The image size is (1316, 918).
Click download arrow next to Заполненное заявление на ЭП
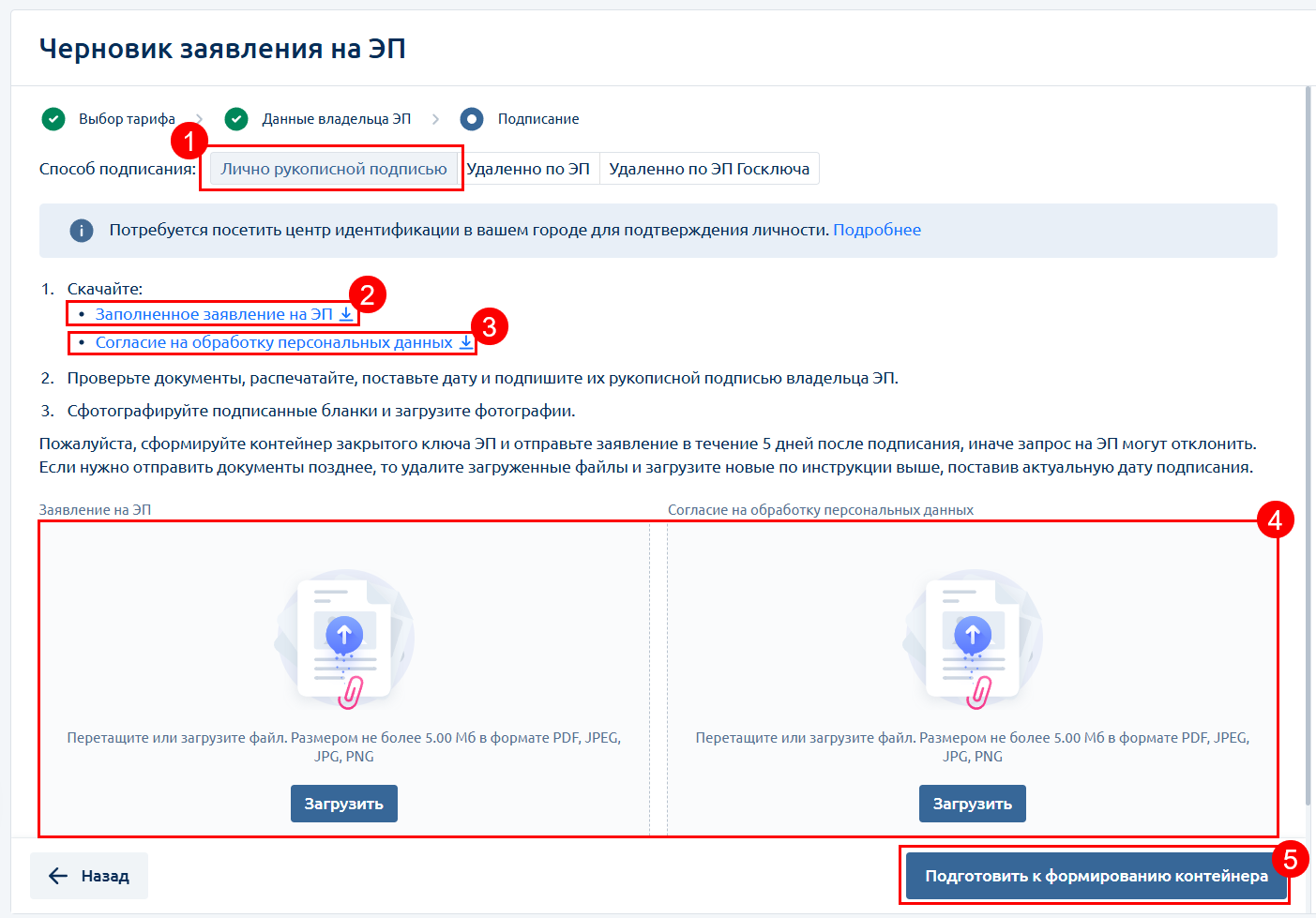[x=346, y=314]
